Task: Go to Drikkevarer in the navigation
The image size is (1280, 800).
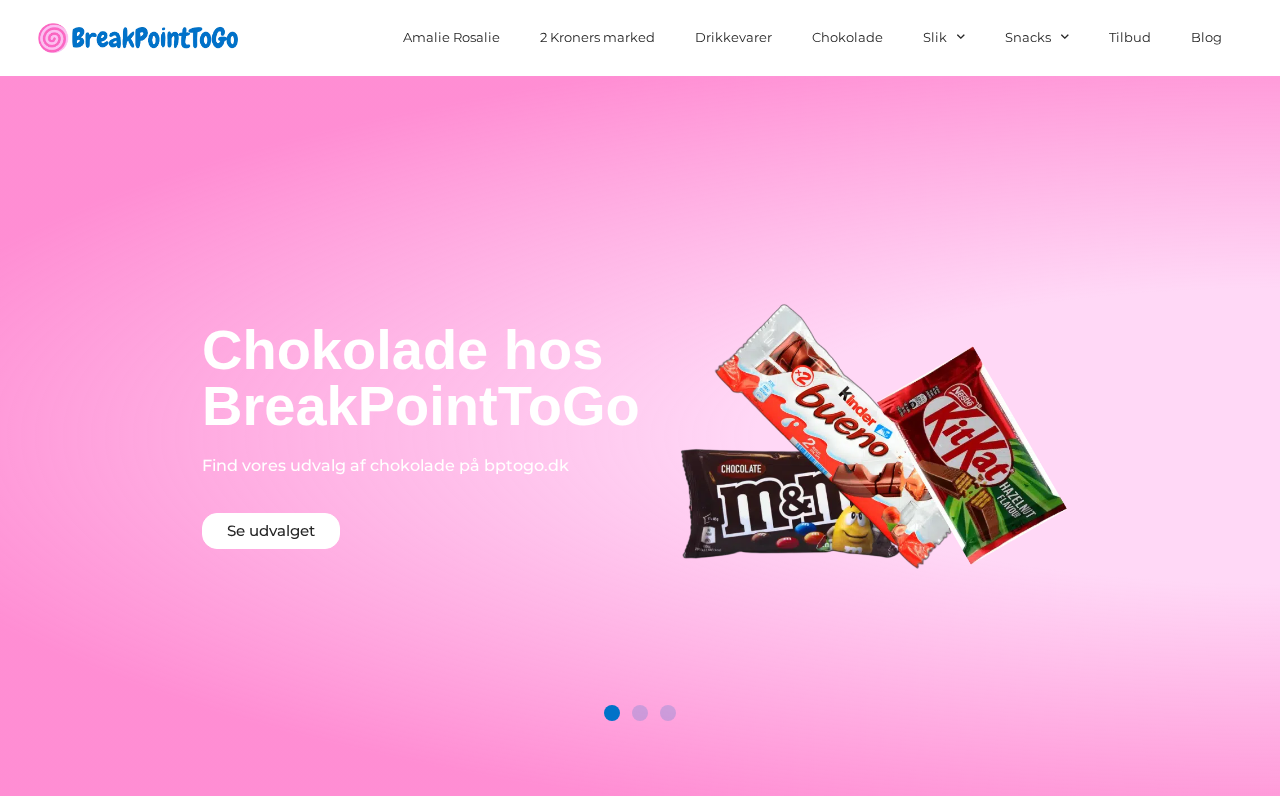Action: [x=733, y=37]
